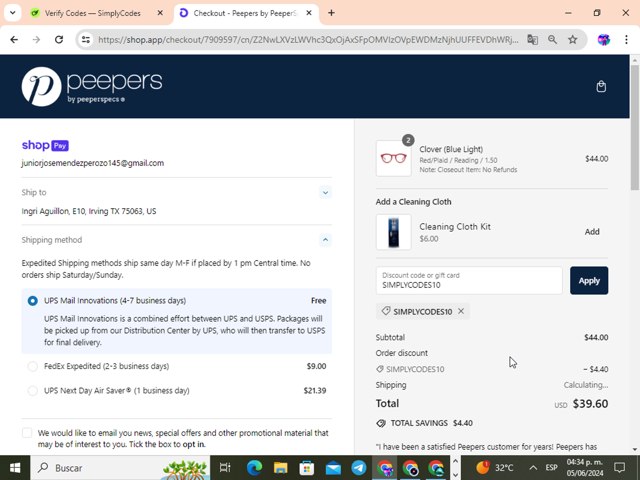Show hidden system tray icons
This screenshot has height=480, width=640.
pos(533,468)
